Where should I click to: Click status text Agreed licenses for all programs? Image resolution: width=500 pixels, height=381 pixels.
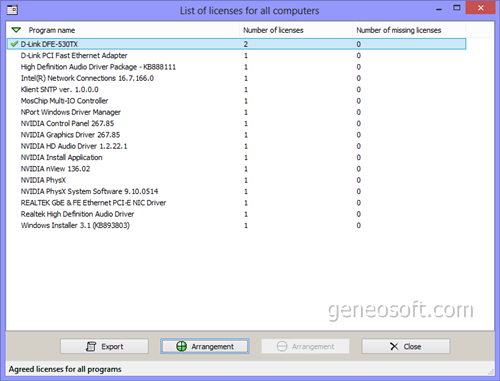point(65,369)
